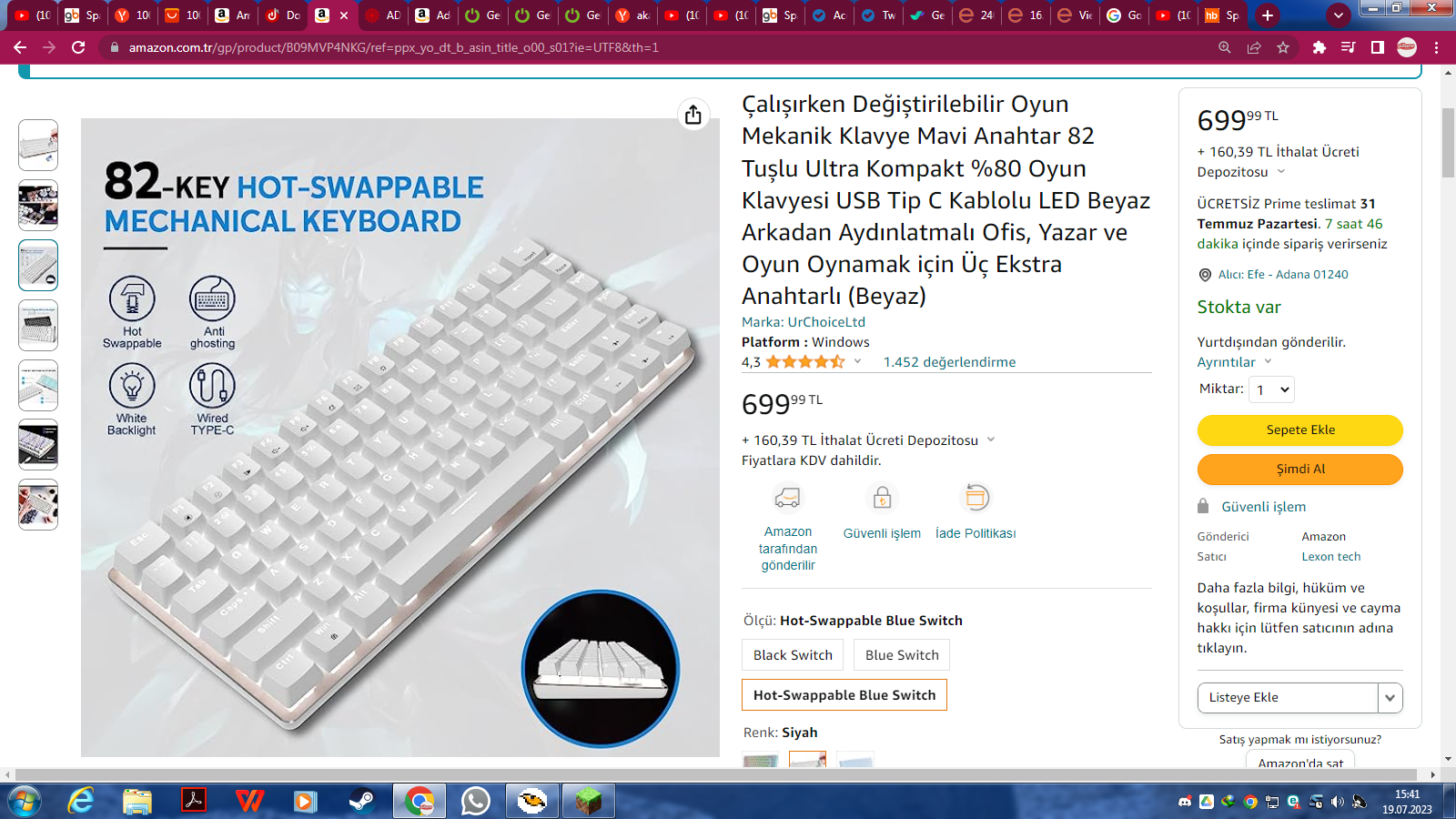Select the first product thumbnail image

coord(38,146)
